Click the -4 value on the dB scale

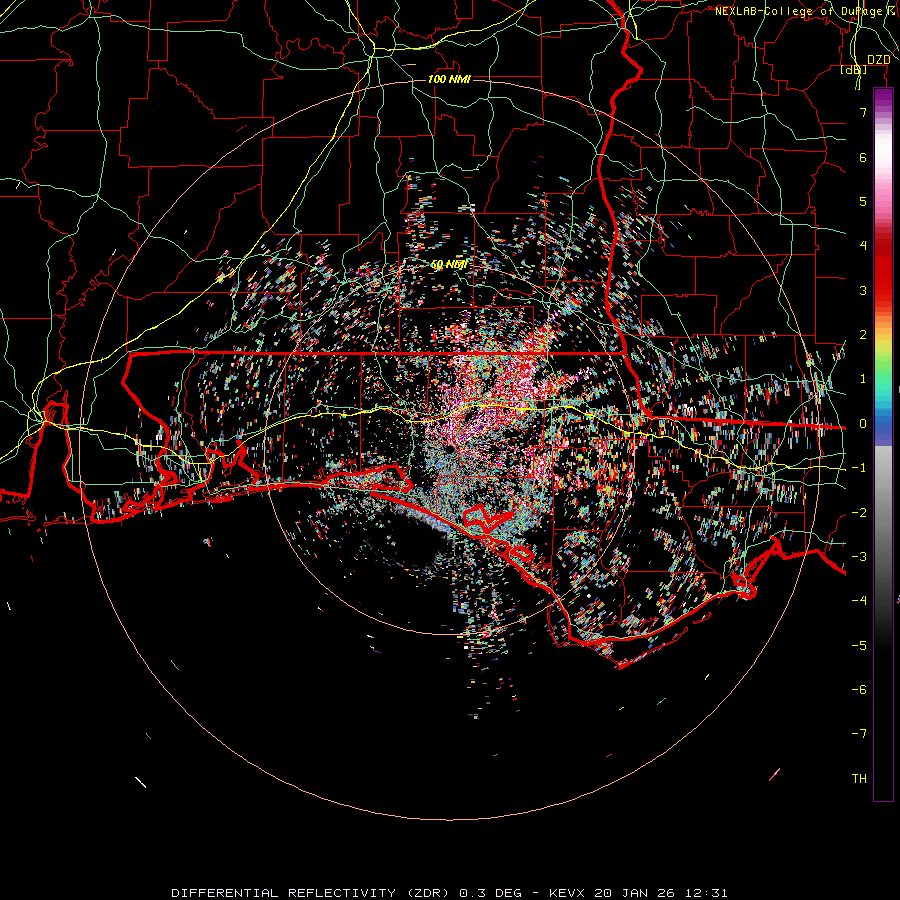point(859,601)
